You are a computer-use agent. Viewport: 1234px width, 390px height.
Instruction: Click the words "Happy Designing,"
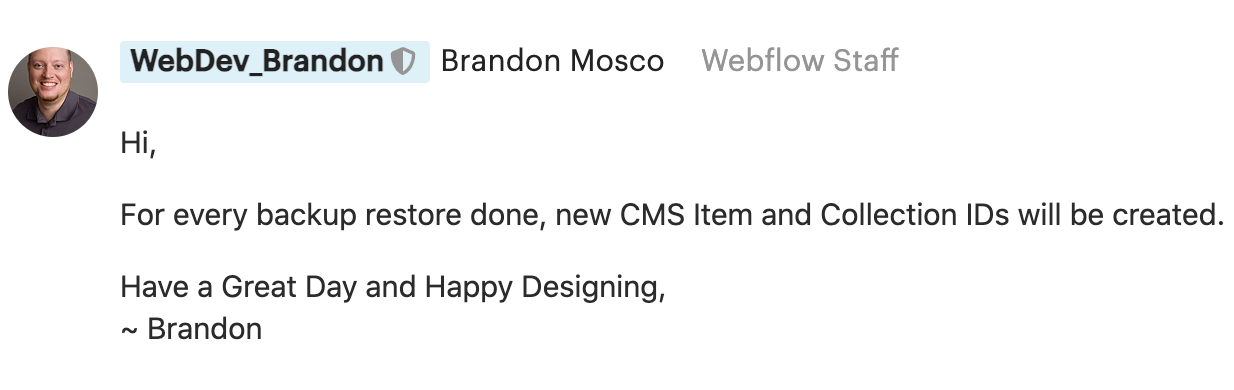pyautogui.click(x=545, y=288)
